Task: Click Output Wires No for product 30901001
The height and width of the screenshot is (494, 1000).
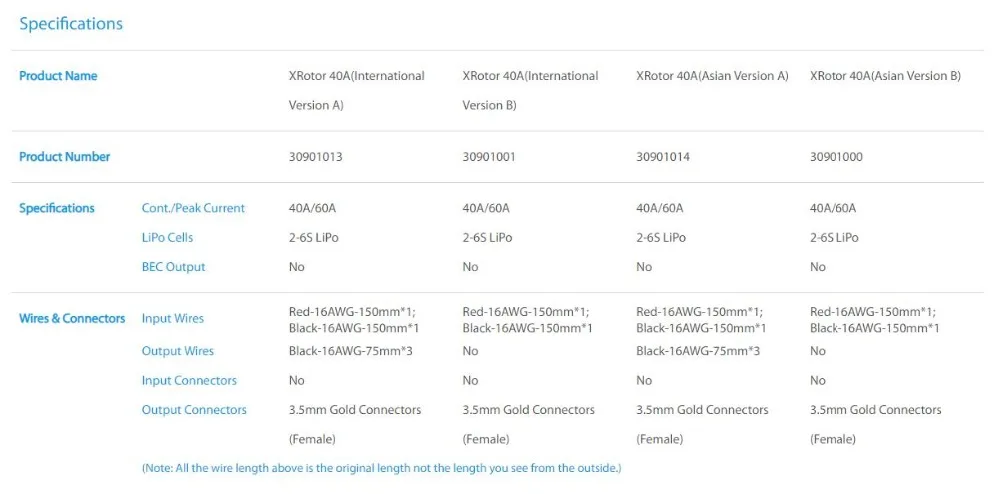Action: click(470, 351)
